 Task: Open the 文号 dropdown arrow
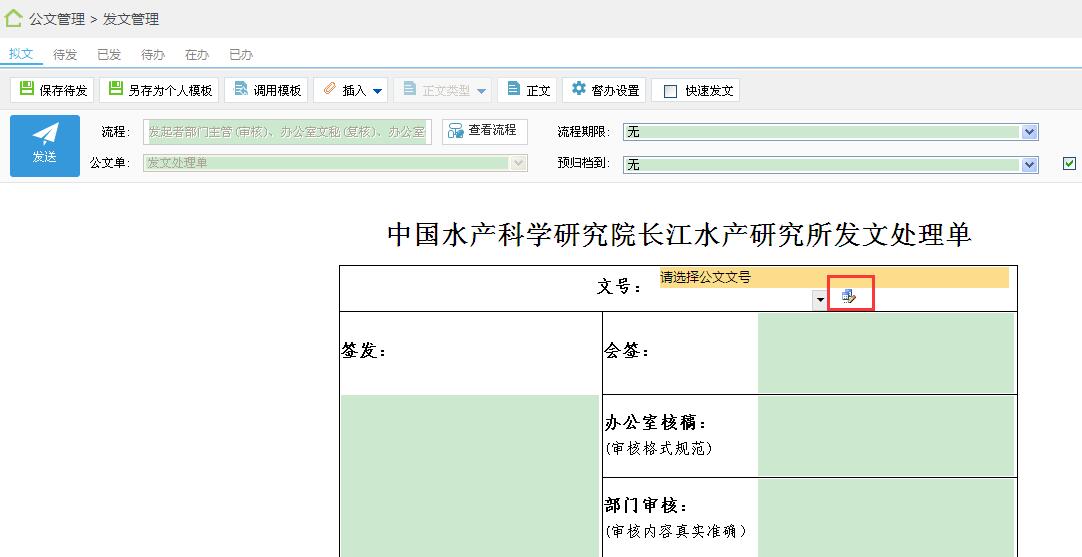[x=819, y=300]
